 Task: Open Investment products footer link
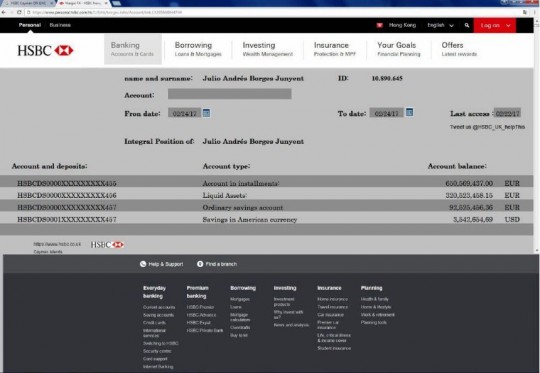(284, 301)
